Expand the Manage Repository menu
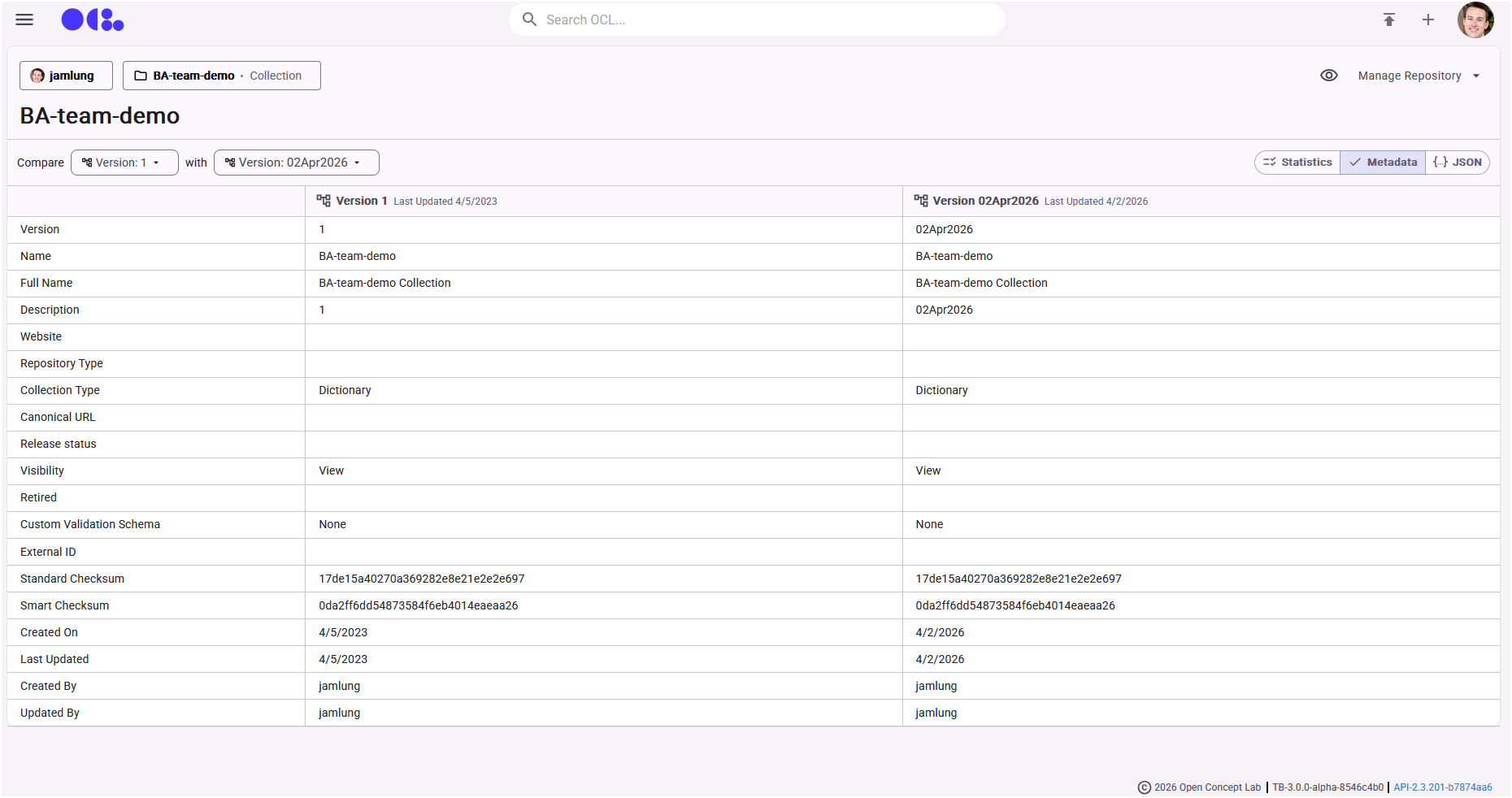Viewport: 1512px width, 798px height. coord(1419,76)
